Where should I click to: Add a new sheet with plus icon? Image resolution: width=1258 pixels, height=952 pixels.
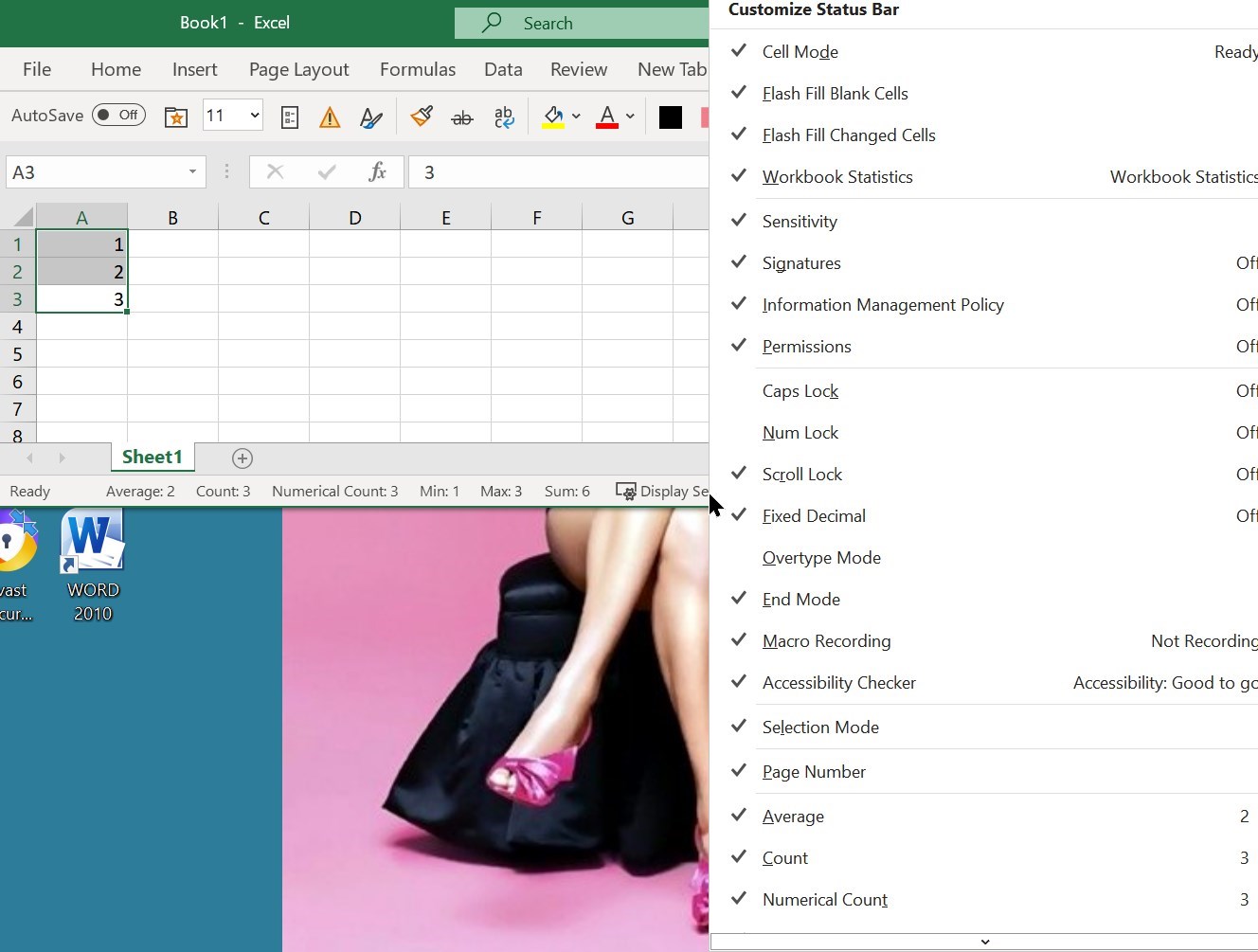(243, 458)
